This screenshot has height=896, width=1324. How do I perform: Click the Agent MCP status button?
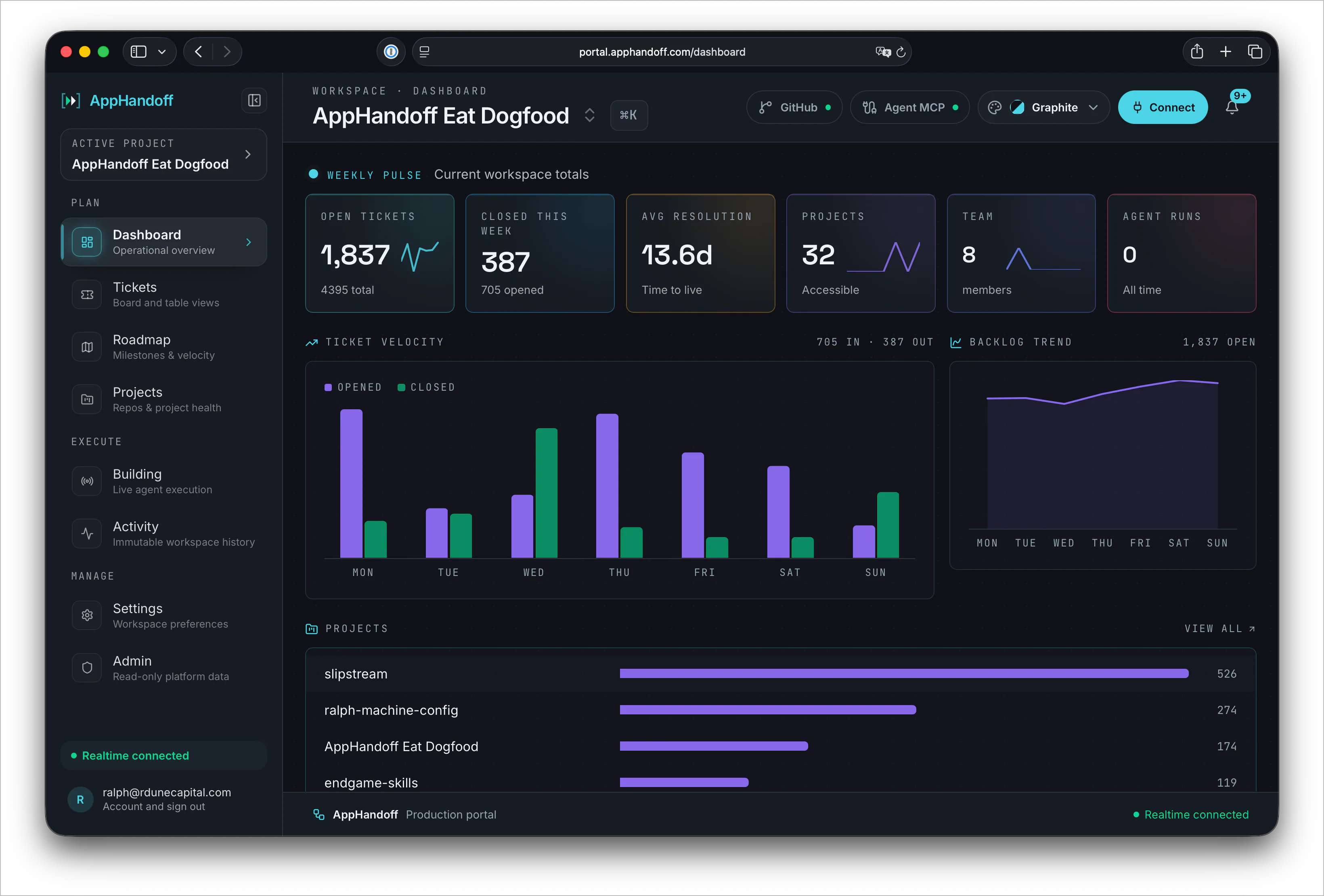[x=910, y=108]
